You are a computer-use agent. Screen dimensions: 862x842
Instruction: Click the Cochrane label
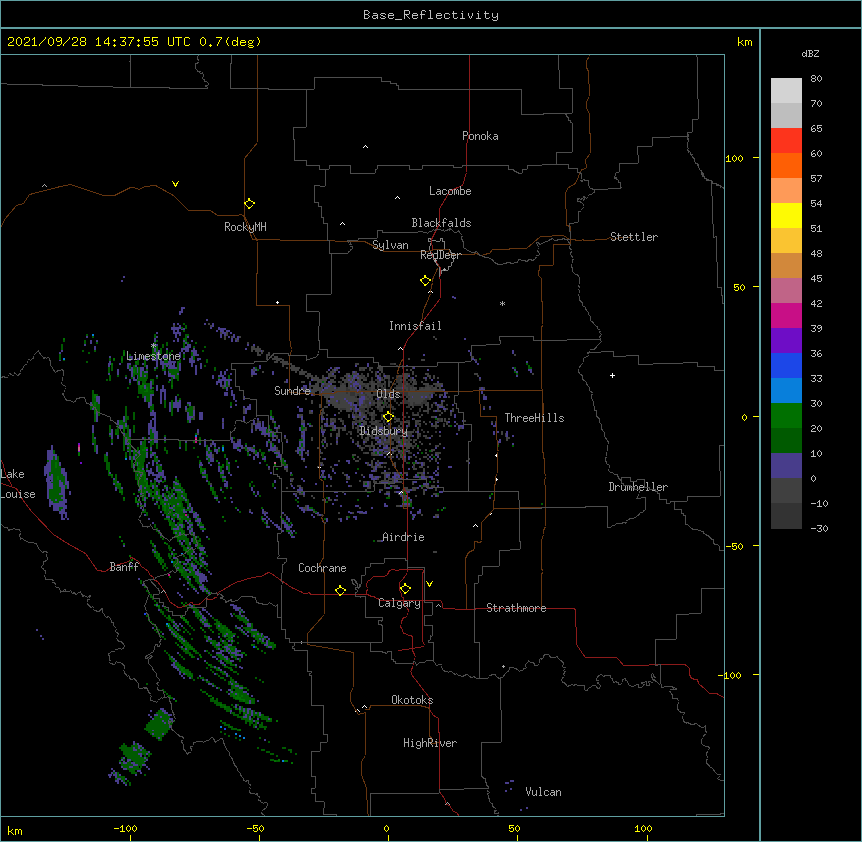pyautogui.click(x=322, y=568)
